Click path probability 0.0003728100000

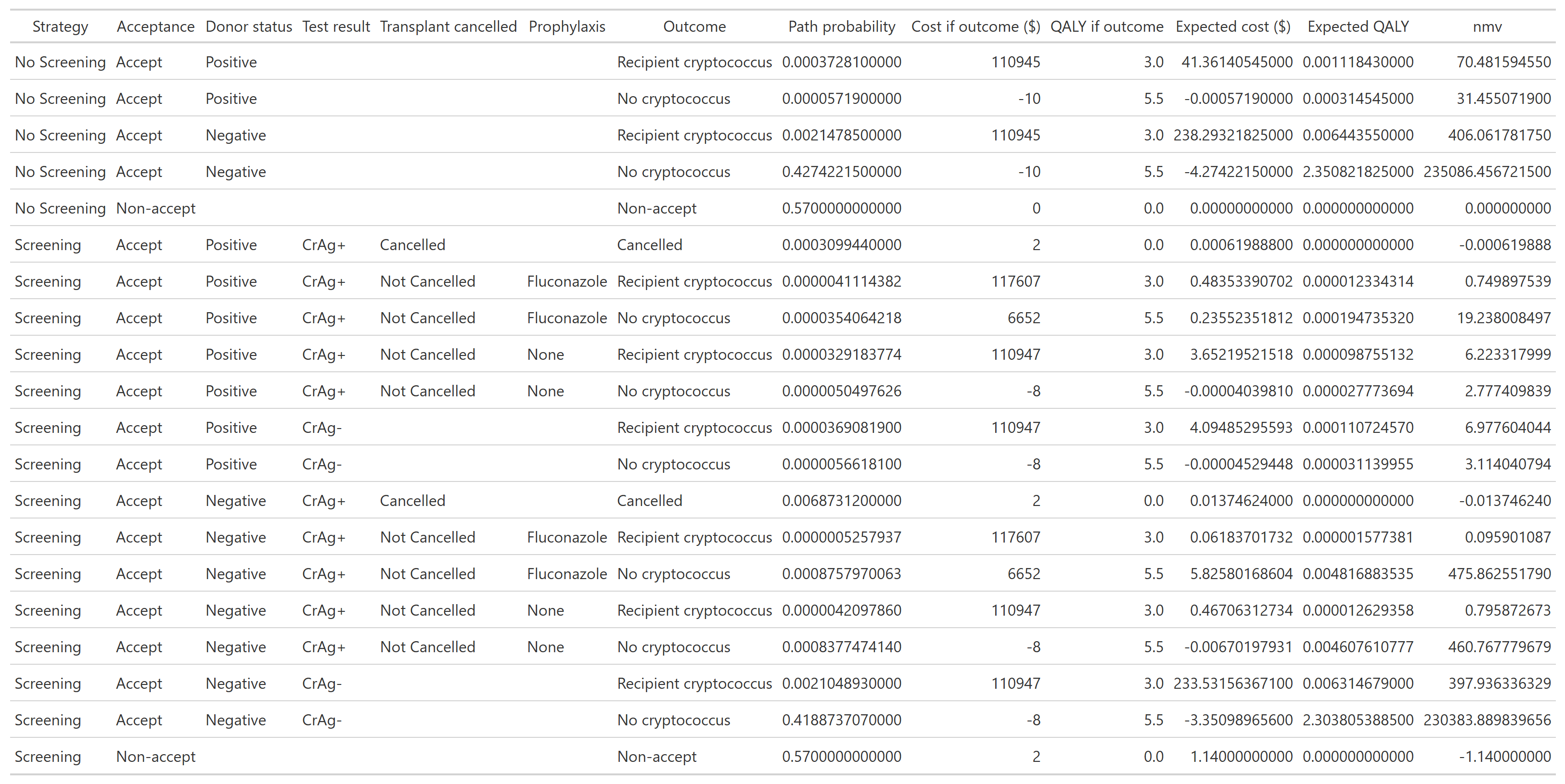click(x=841, y=63)
